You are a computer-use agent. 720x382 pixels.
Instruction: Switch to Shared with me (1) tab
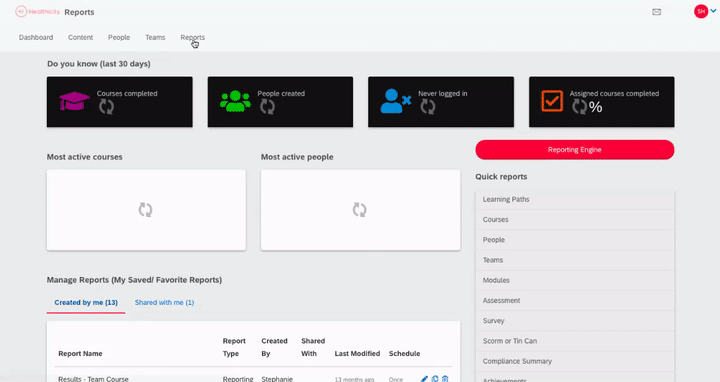164,303
